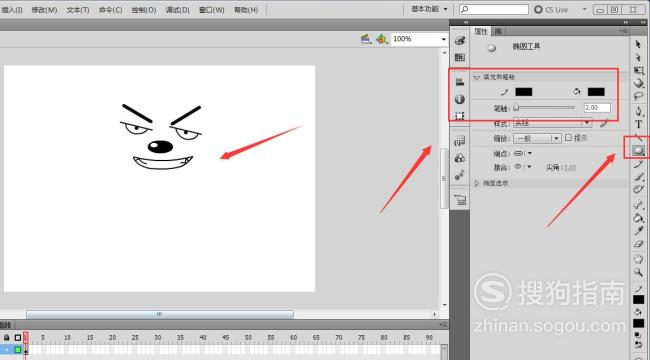This screenshot has width=650, height=360.
Task: Open the Code Snippets panel icon
Action: point(460,141)
